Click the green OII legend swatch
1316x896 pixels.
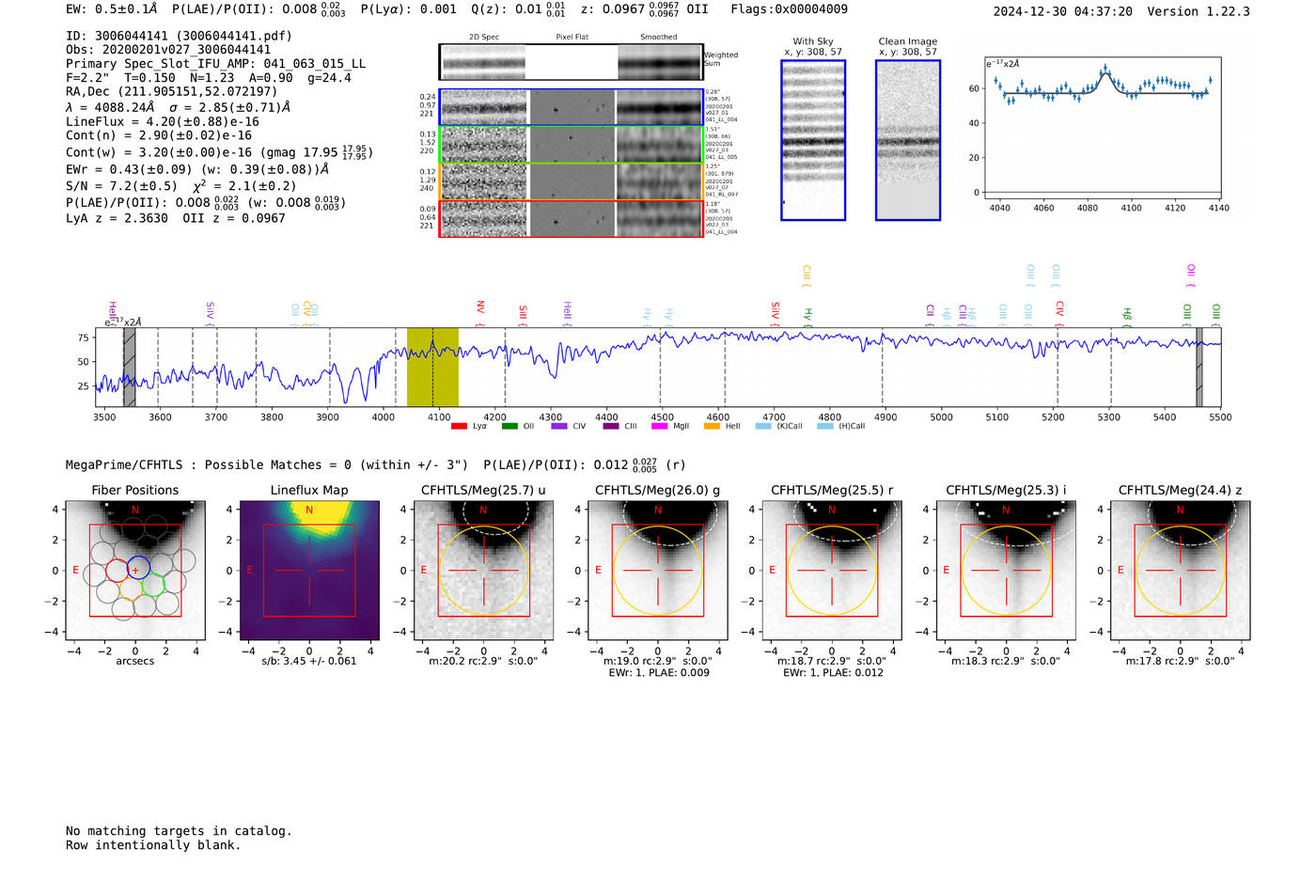pos(509,427)
